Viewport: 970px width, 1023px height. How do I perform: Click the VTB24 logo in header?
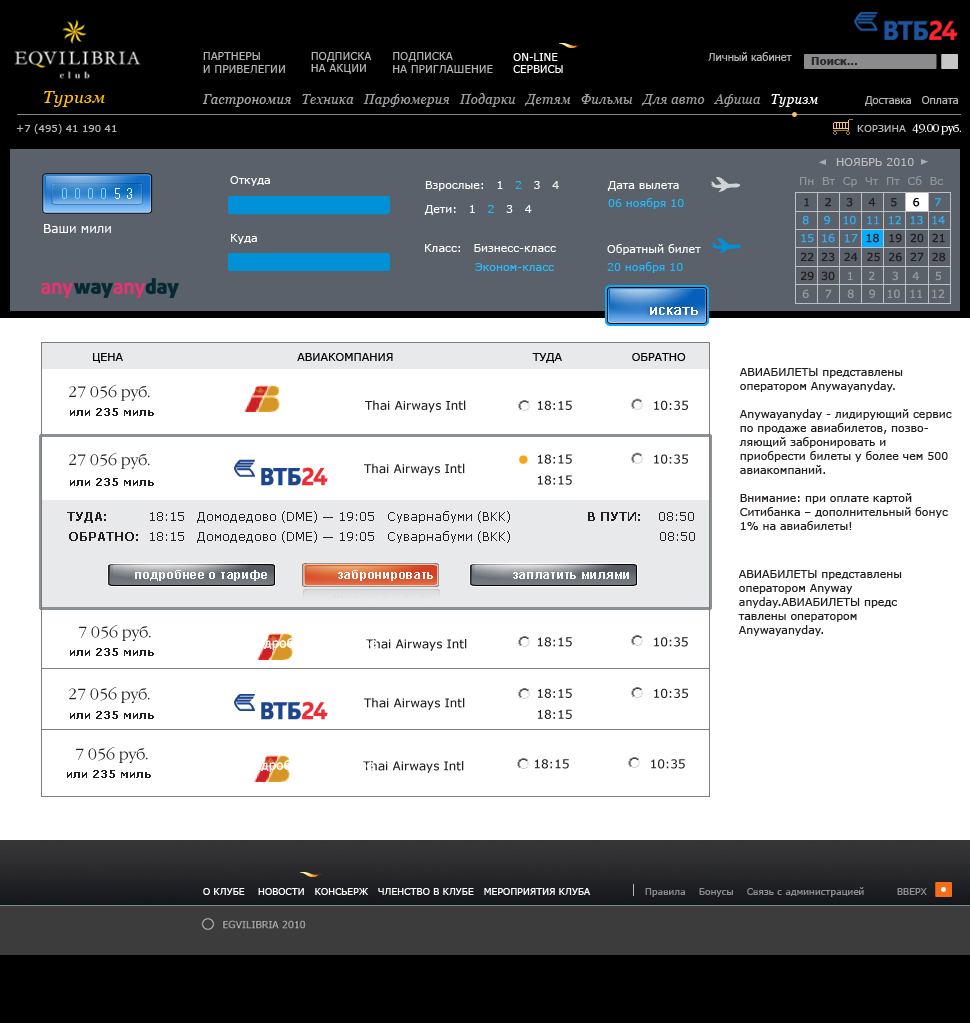(905, 27)
